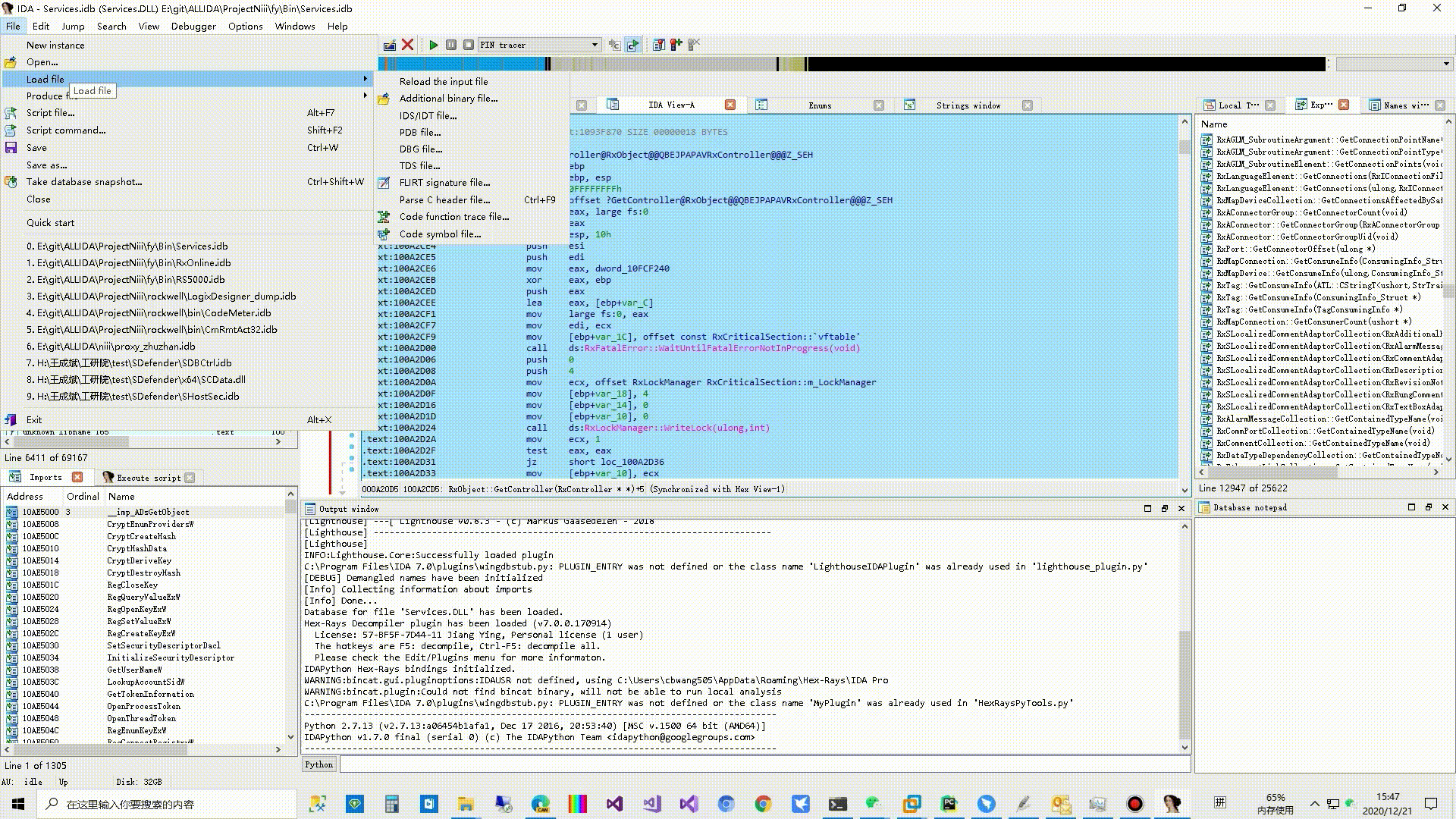Click the Enums panel tab

point(820,105)
